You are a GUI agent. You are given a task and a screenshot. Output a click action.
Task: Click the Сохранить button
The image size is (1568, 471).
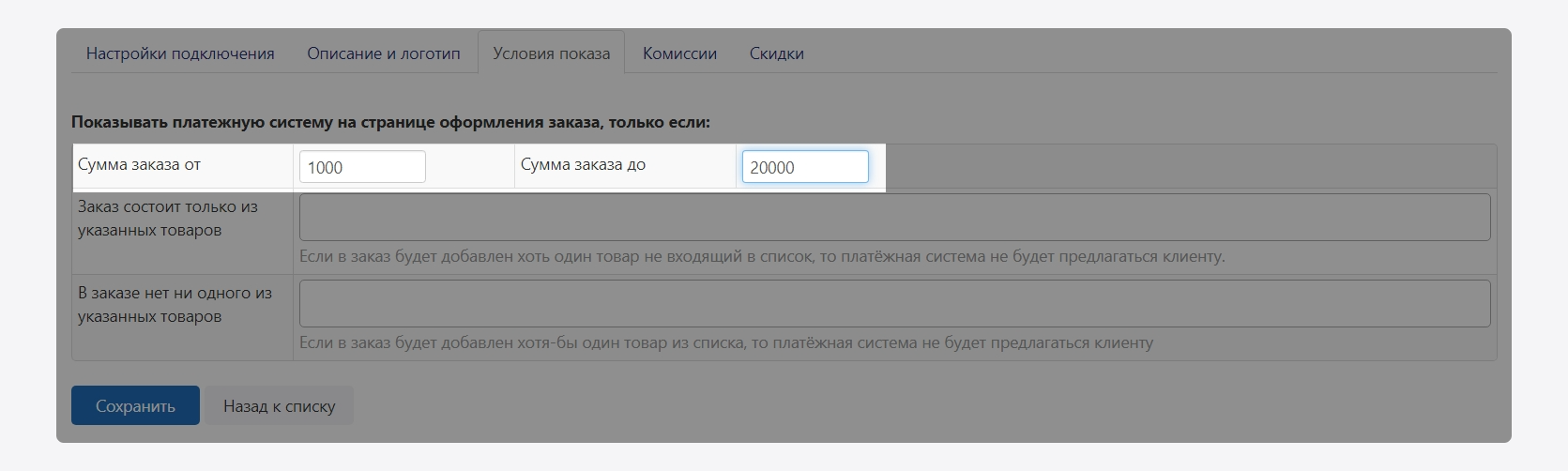tap(135, 405)
